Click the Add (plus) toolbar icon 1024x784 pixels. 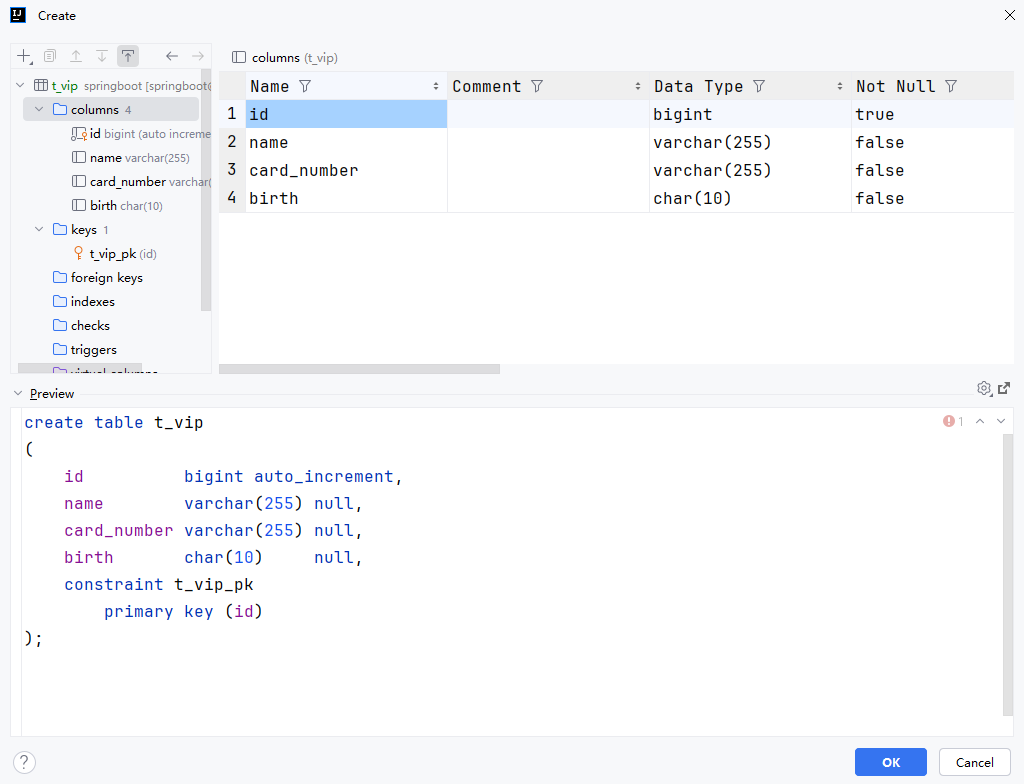tap(24, 57)
